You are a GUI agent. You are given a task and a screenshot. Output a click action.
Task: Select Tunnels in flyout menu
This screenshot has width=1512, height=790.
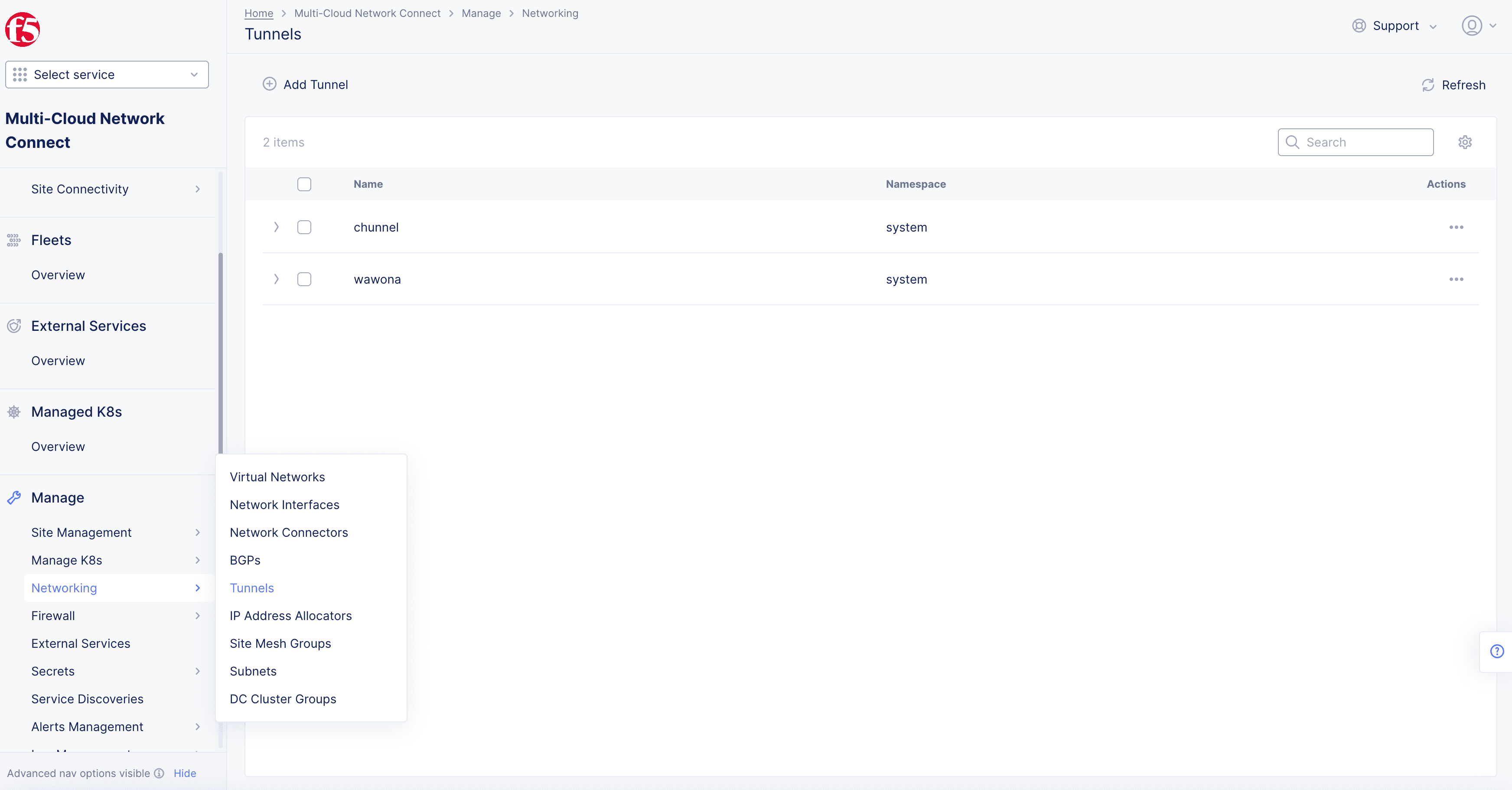pyautogui.click(x=252, y=588)
